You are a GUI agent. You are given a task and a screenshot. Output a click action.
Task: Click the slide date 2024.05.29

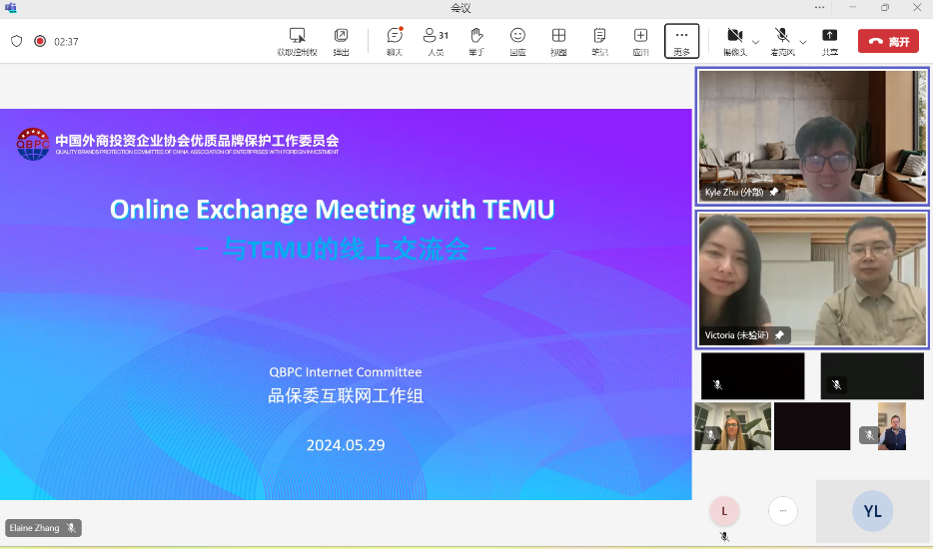coord(345,445)
